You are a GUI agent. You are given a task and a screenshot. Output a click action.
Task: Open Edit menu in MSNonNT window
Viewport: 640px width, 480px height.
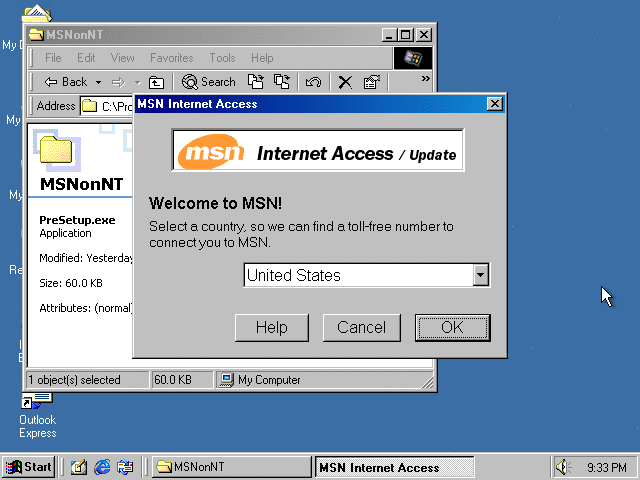(x=86, y=58)
